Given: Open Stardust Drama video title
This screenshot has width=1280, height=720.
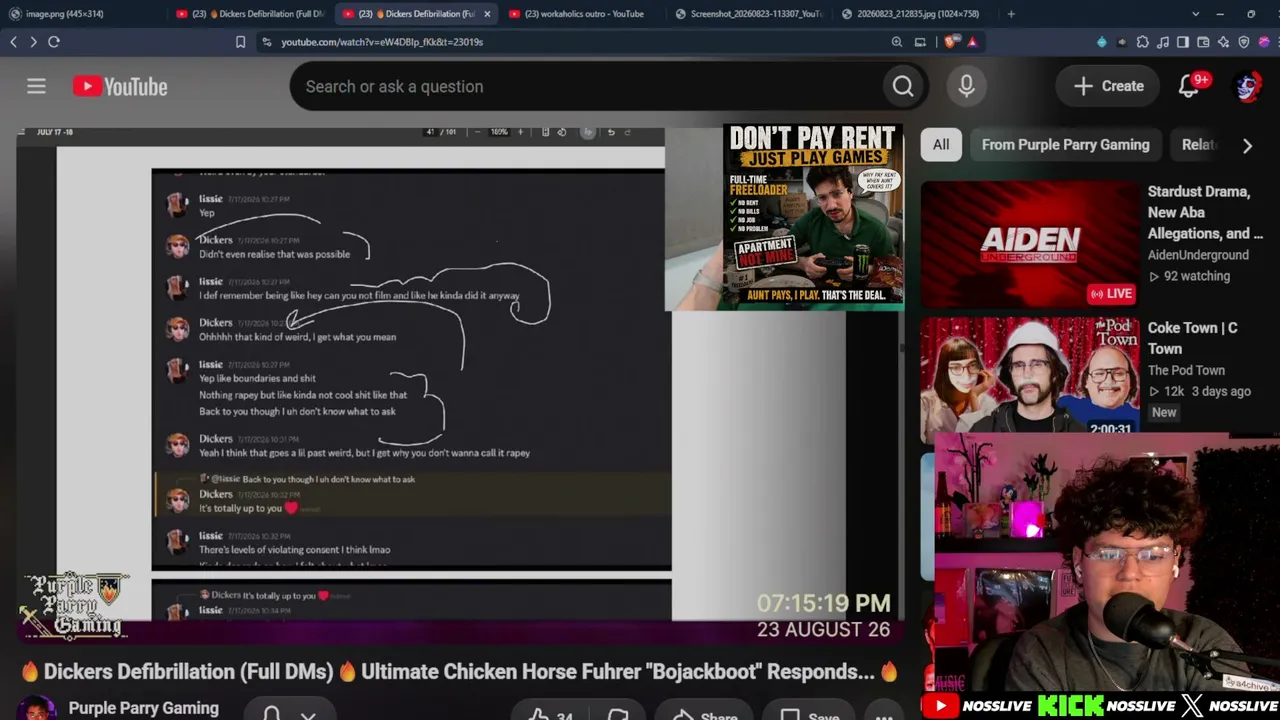Looking at the screenshot, I should [1205, 212].
